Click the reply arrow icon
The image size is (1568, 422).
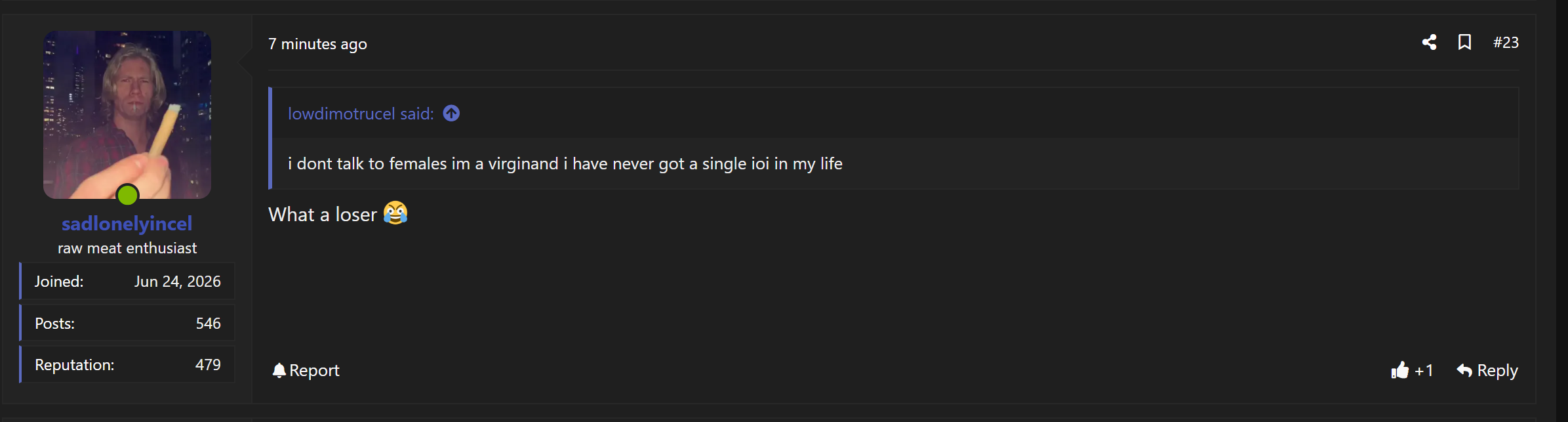tap(1464, 370)
